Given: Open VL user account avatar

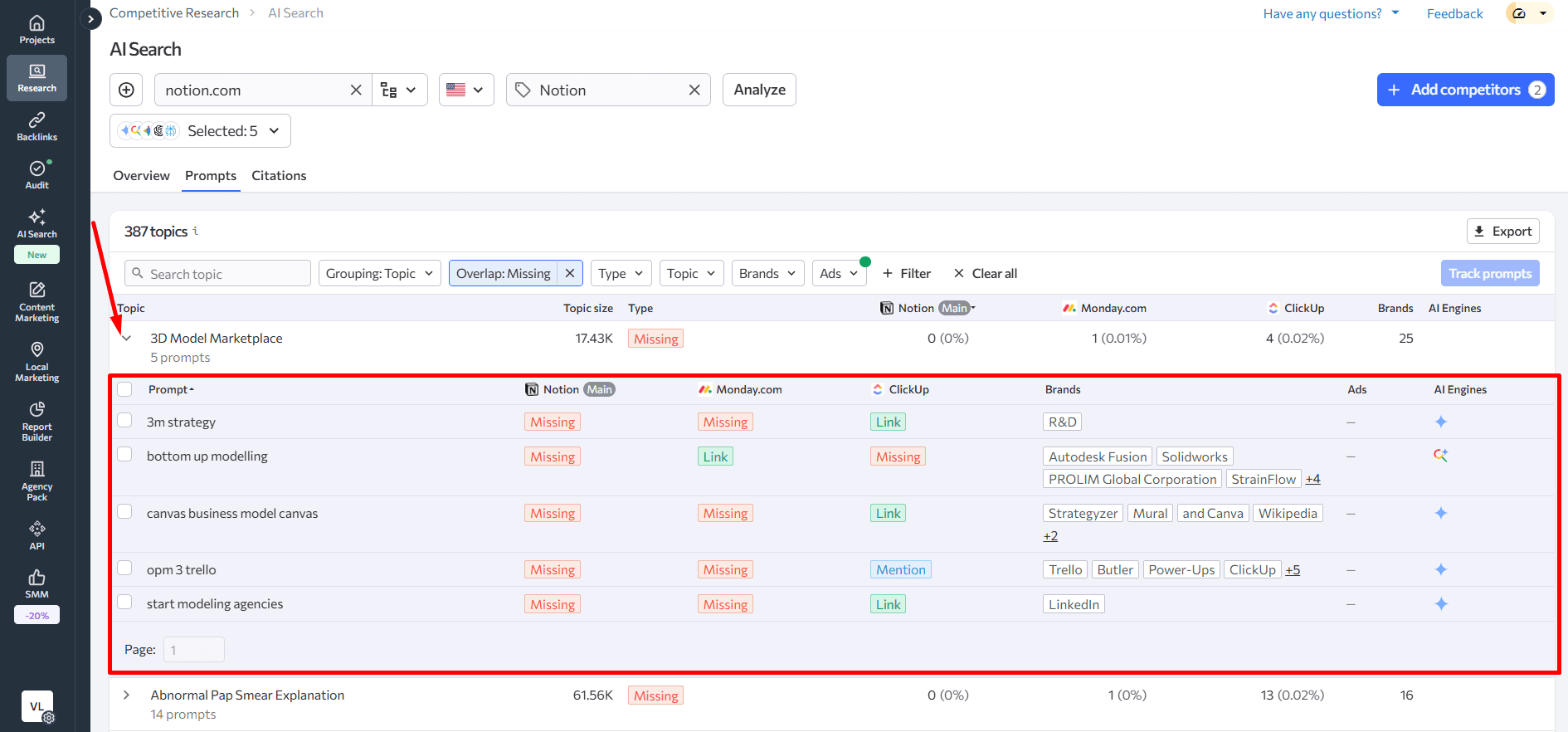Looking at the screenshot, I should point(37,706).
